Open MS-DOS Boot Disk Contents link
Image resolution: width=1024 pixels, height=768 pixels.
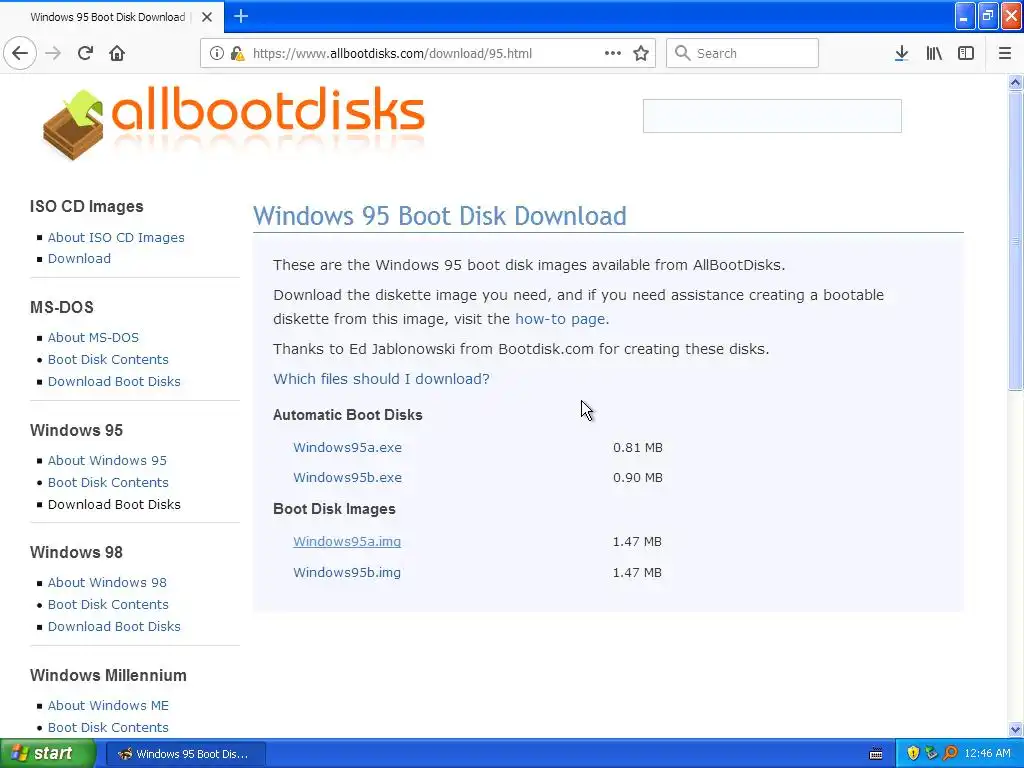(108, 359)
